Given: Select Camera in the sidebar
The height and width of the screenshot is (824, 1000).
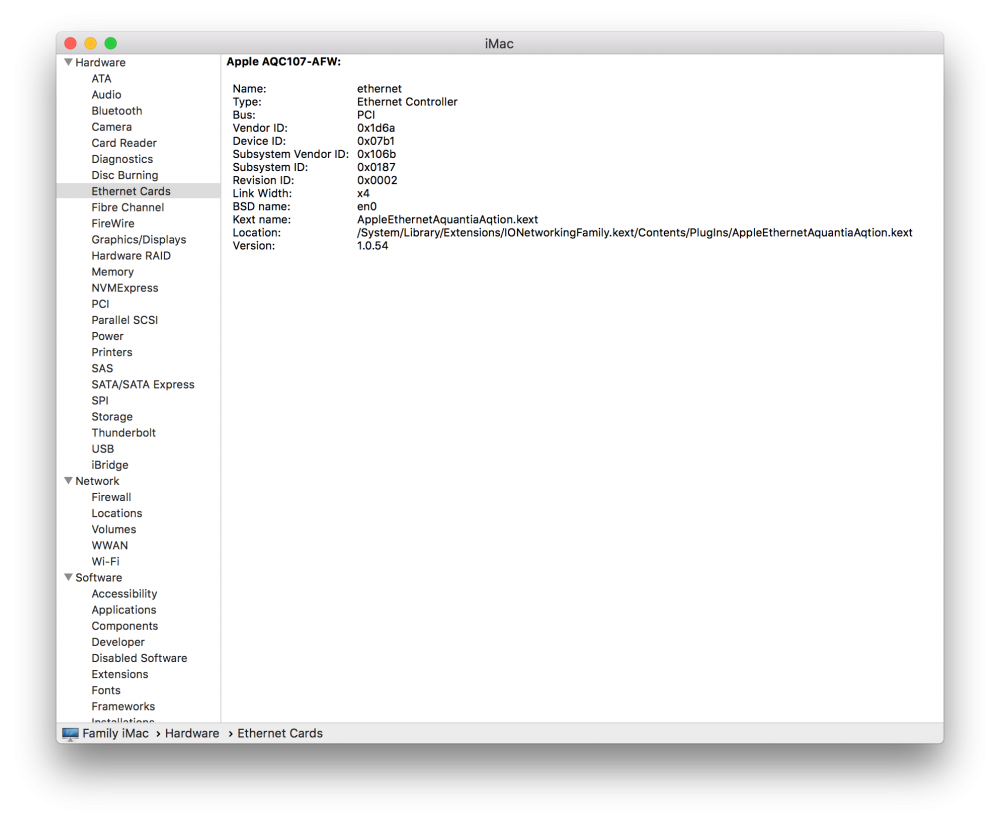Looking at the screenshot, I should (112, 127).
